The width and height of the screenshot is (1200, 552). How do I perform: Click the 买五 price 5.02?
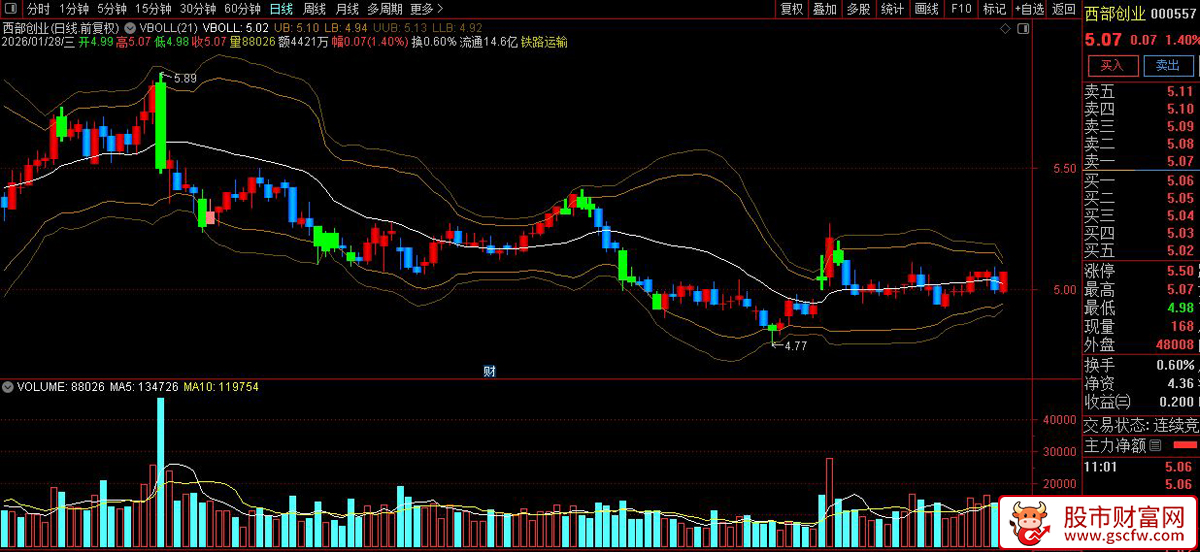(1180, 251)
